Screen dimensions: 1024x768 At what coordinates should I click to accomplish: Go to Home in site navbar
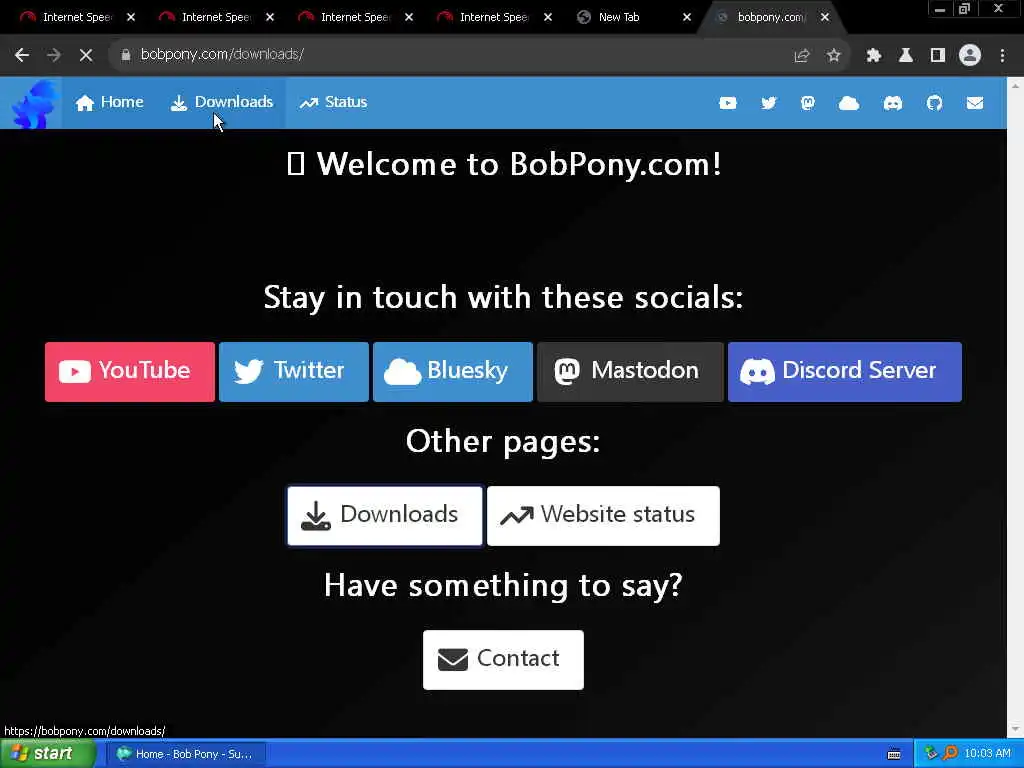[109, 103]
